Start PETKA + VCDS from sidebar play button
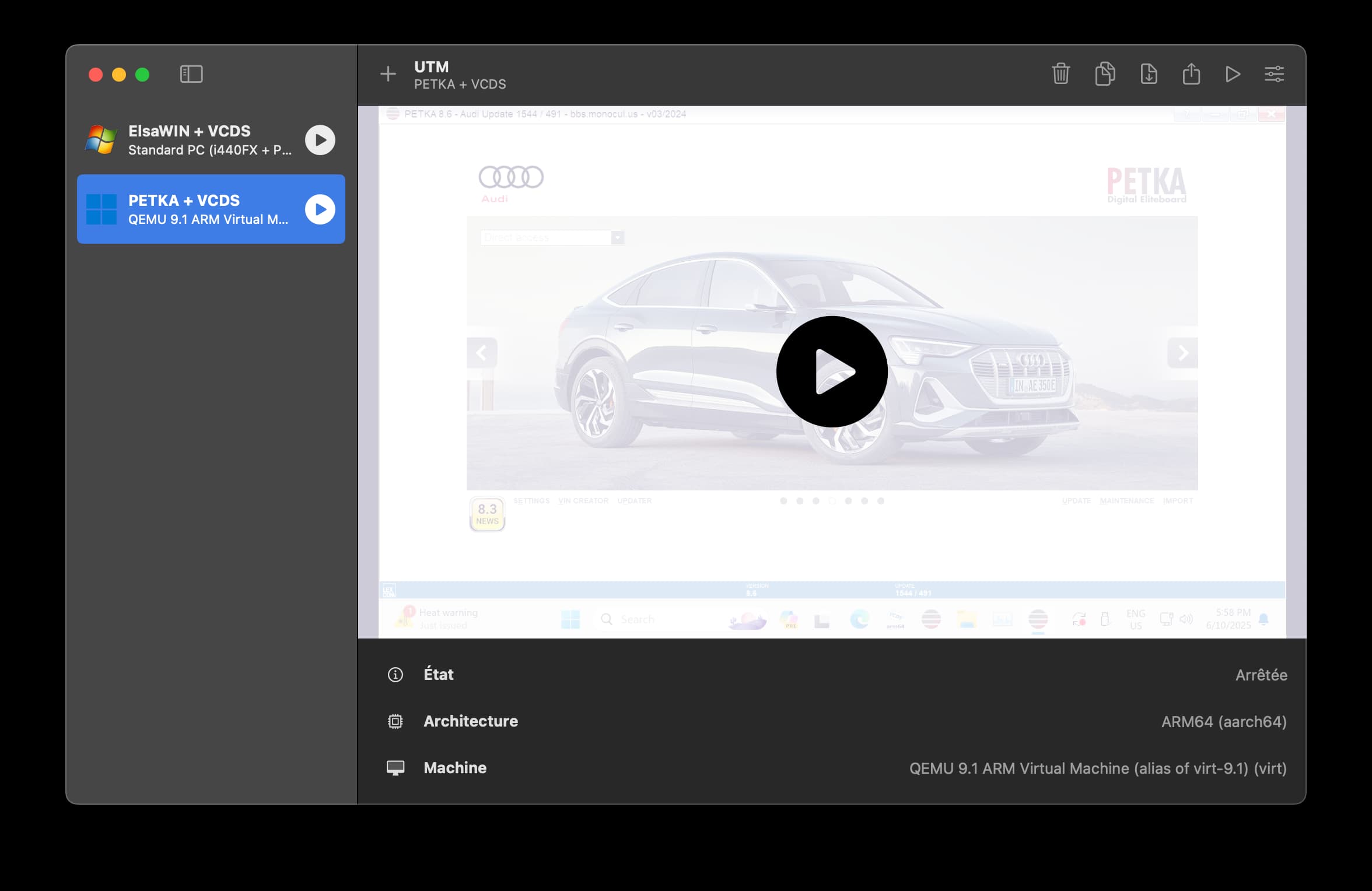 pos(320,209)
